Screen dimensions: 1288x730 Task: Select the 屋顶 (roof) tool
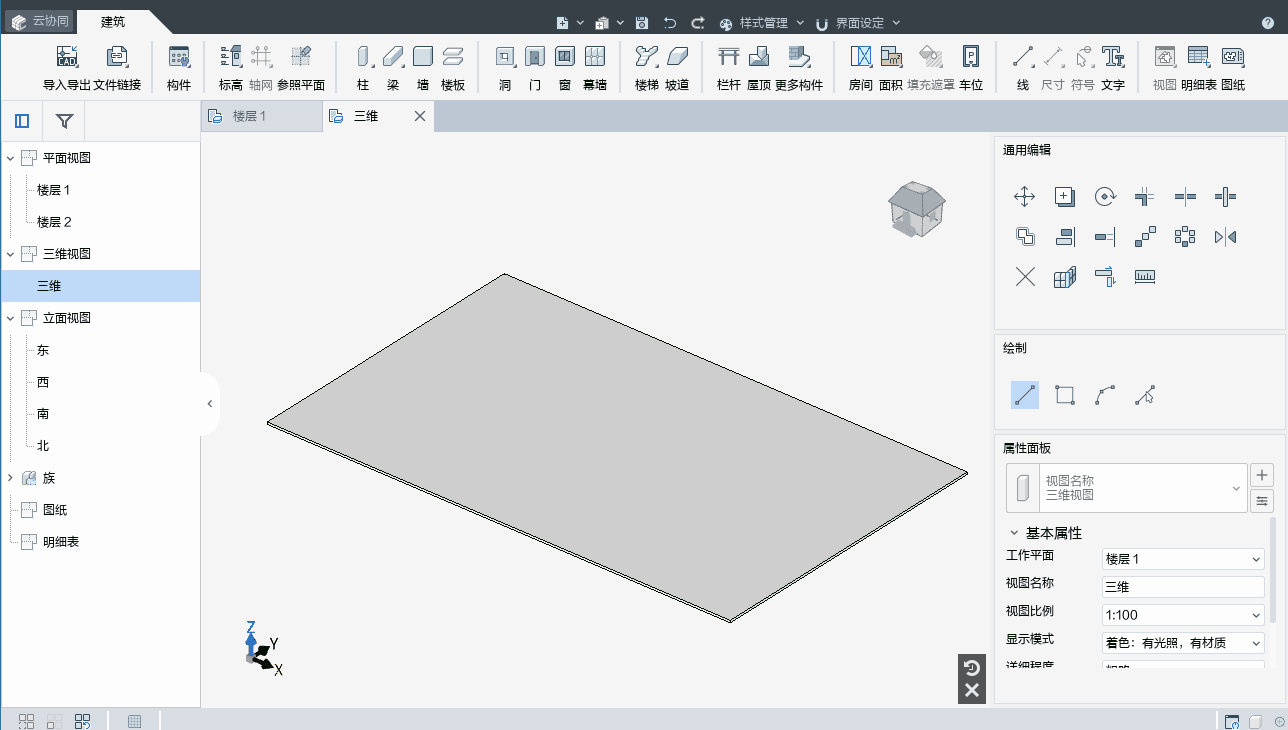point(759,67)
